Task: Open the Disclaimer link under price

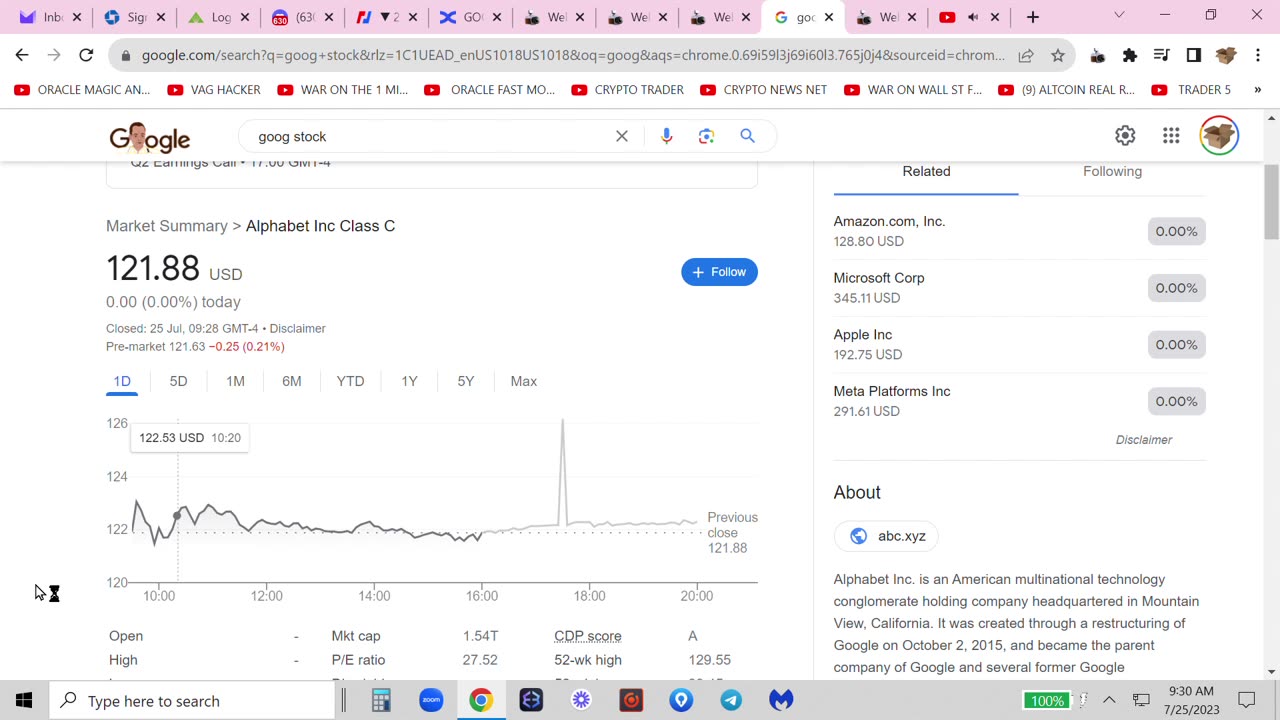Action: coord(297,328)
